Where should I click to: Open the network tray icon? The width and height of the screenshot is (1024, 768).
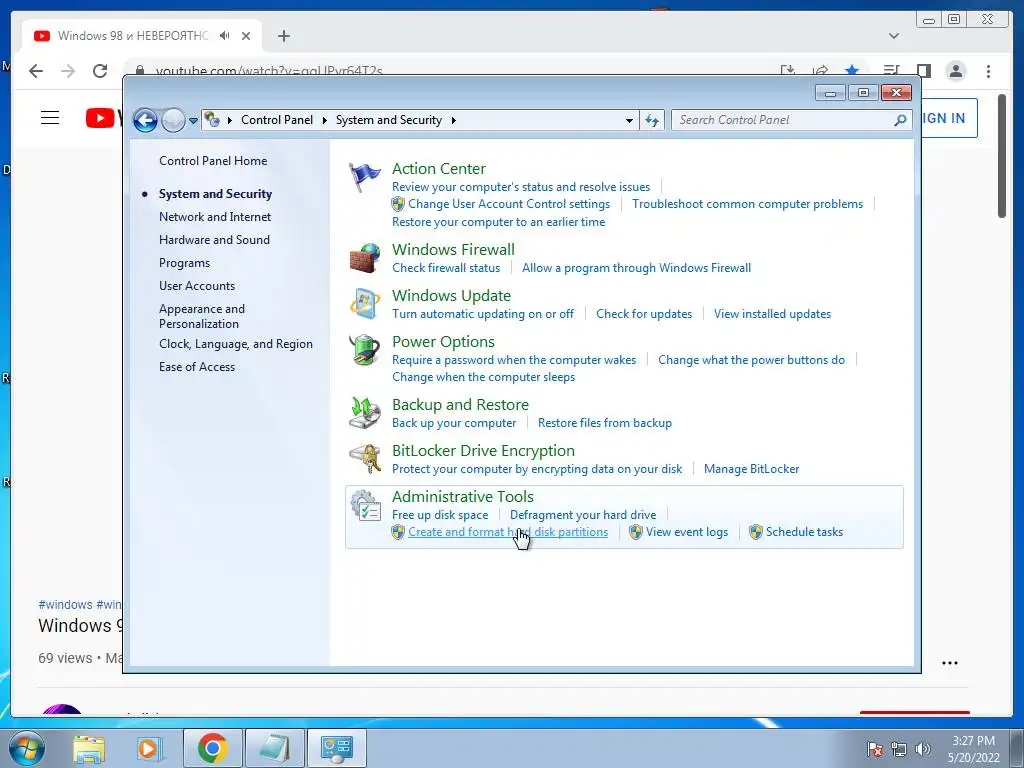click(899, 749)
